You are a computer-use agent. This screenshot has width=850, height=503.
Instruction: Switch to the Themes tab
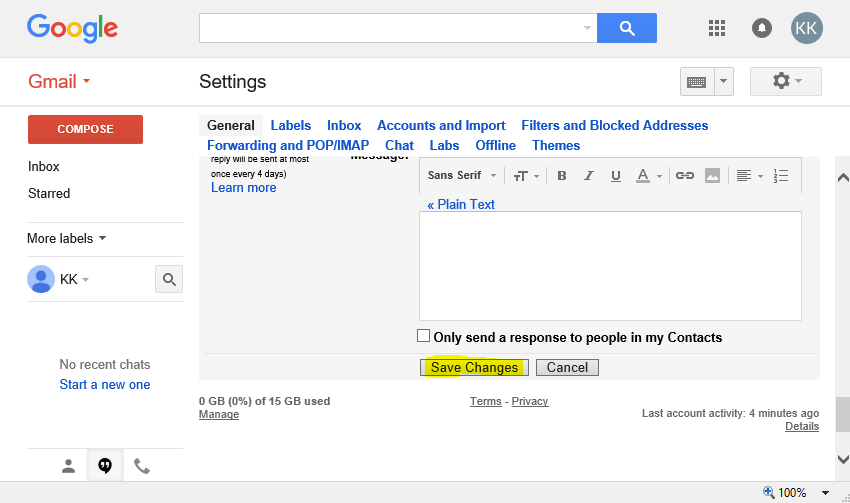(x=556, y=145)
